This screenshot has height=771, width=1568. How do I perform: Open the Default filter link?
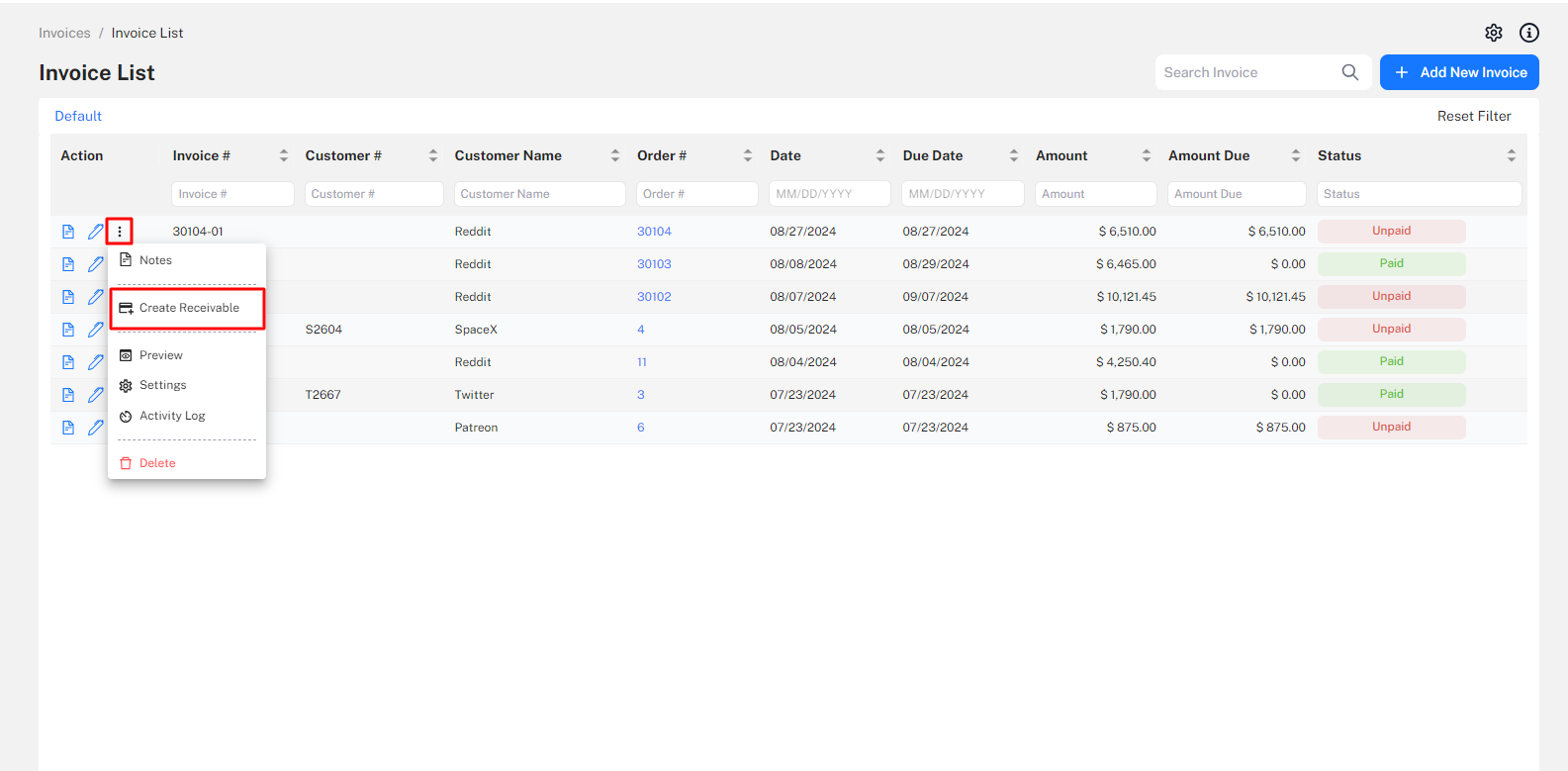pos(78,116)
